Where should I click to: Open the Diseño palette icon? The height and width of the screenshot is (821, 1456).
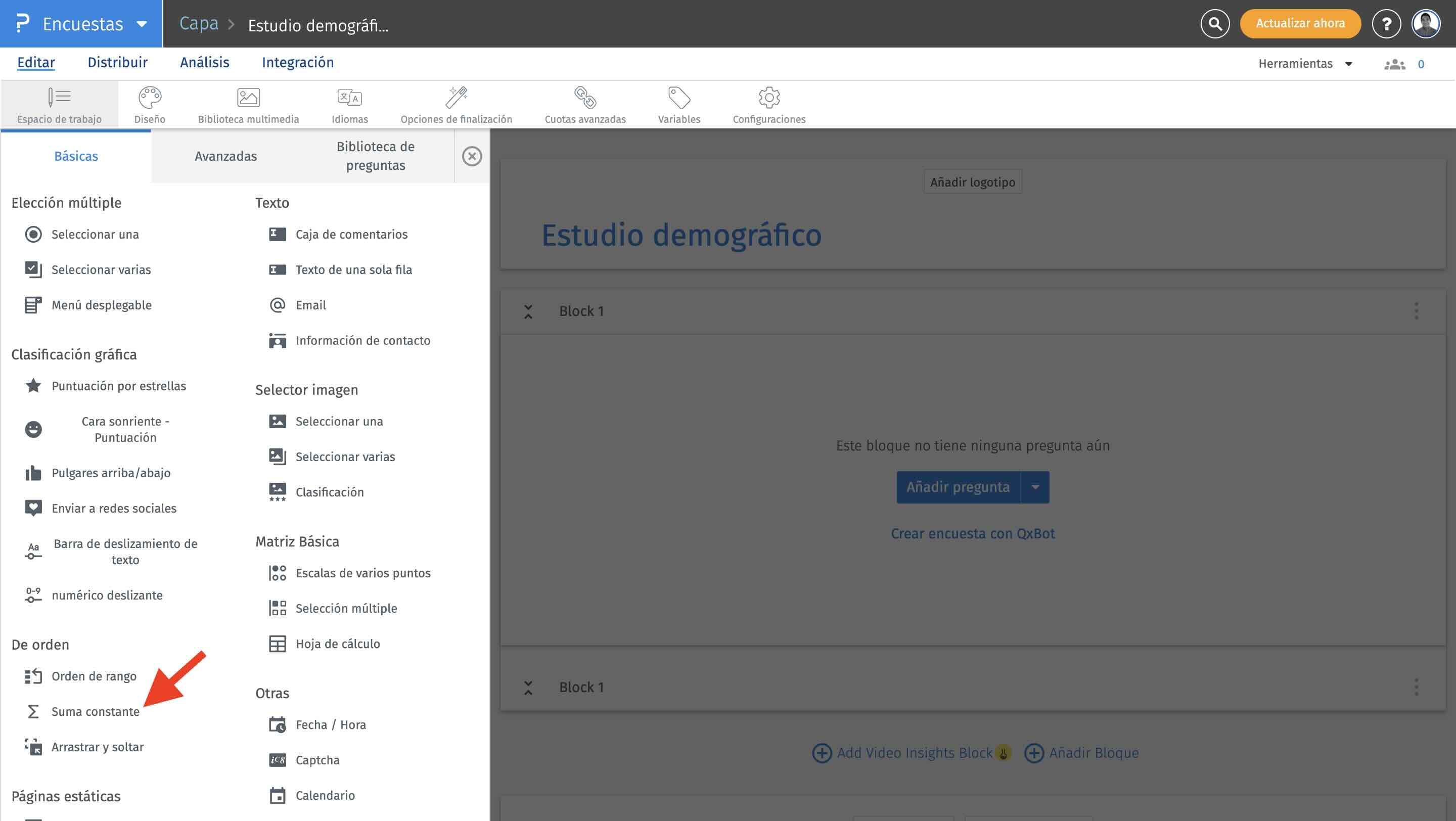pyautogui.click(x=150, y=98)
